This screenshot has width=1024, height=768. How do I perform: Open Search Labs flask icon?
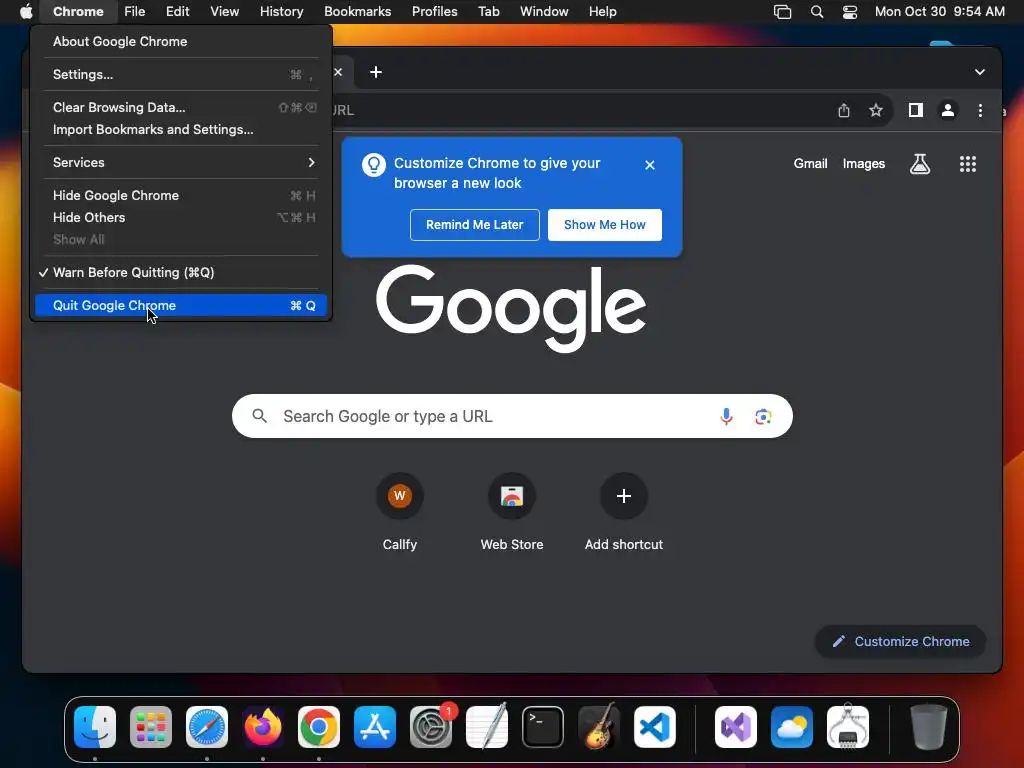coord(920,164)
